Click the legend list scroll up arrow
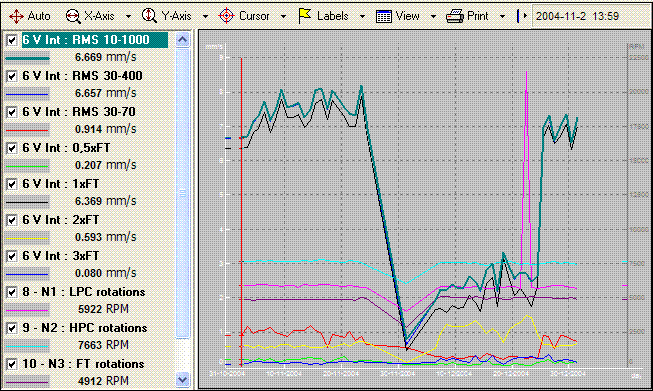The height and width of the screenshot is (391, 653). pyautogui.click(x=182, y=40)
